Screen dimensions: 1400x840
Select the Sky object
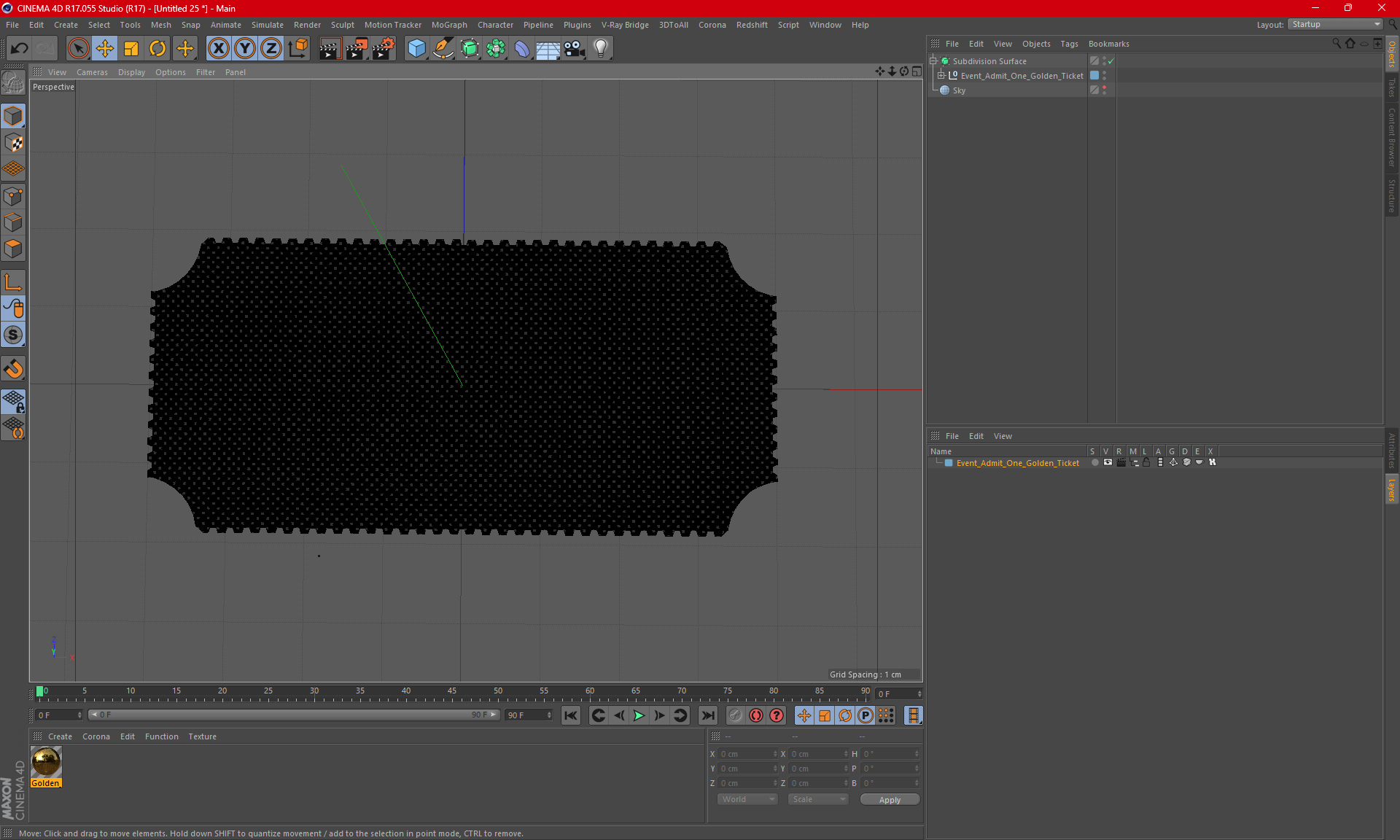click(x=959, y=90)
